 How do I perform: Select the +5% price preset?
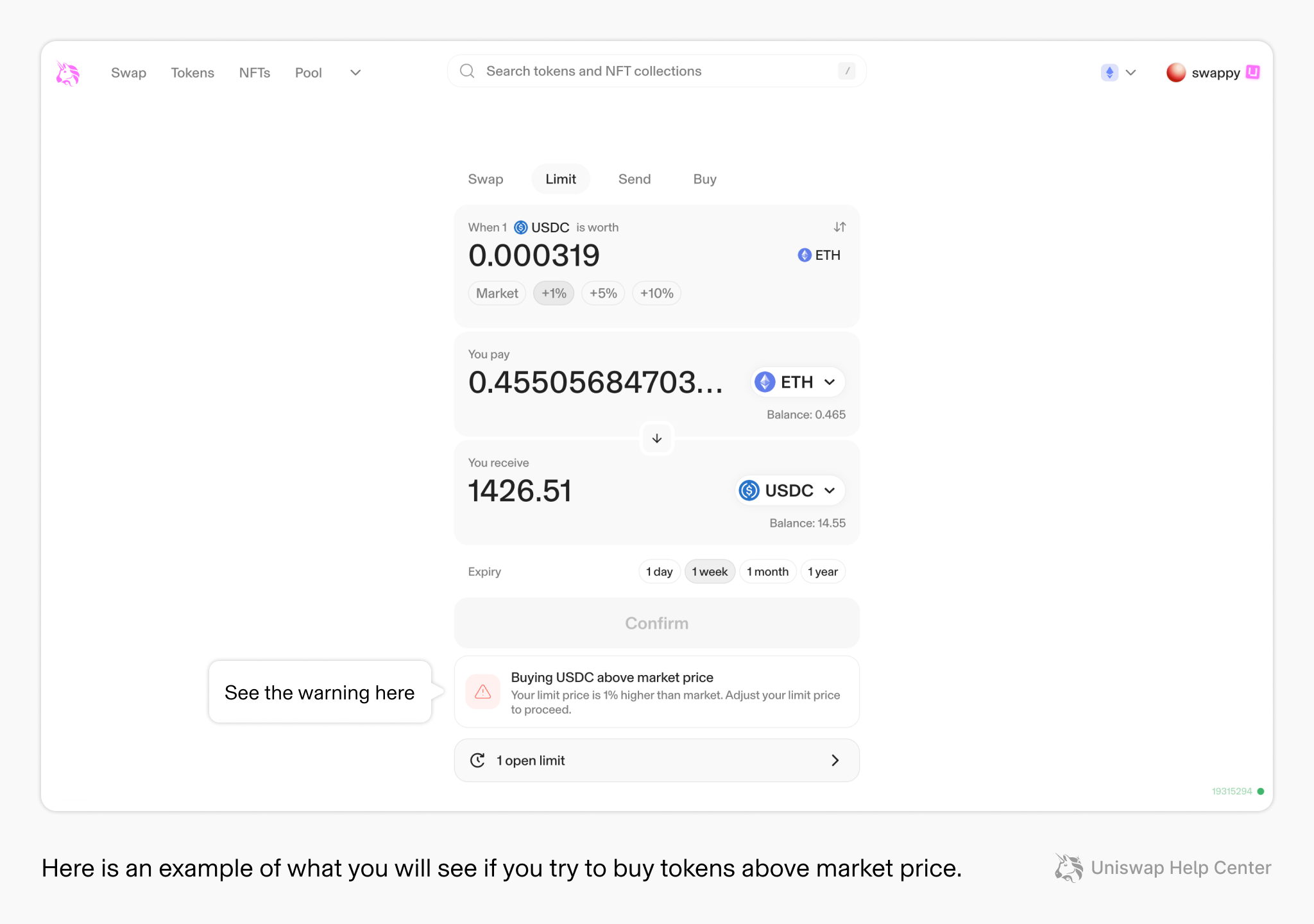point(603,293)
